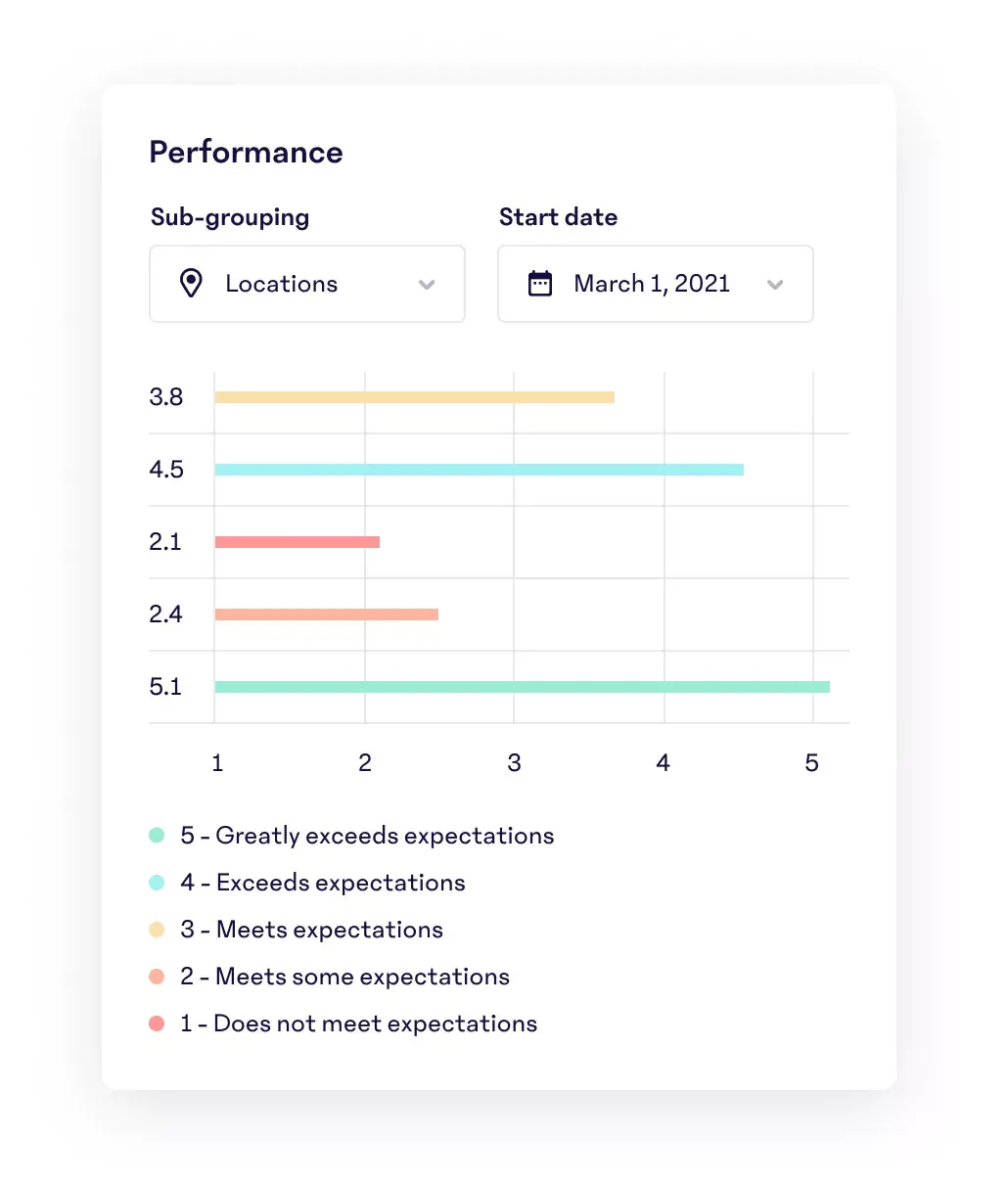Click the chevron inside the Locations selector

(427, 284)
